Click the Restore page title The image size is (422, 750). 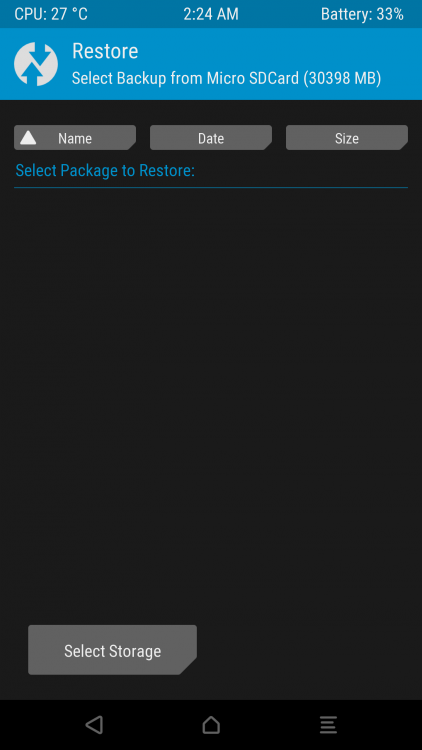[105, 51]
